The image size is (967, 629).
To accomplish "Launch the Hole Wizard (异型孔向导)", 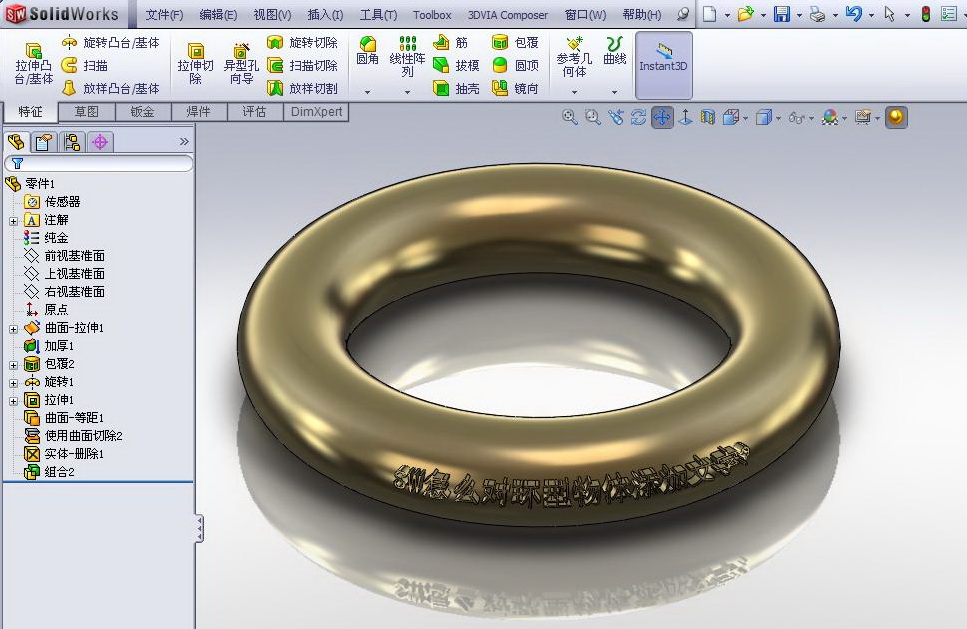I will (x=241, y=63).
